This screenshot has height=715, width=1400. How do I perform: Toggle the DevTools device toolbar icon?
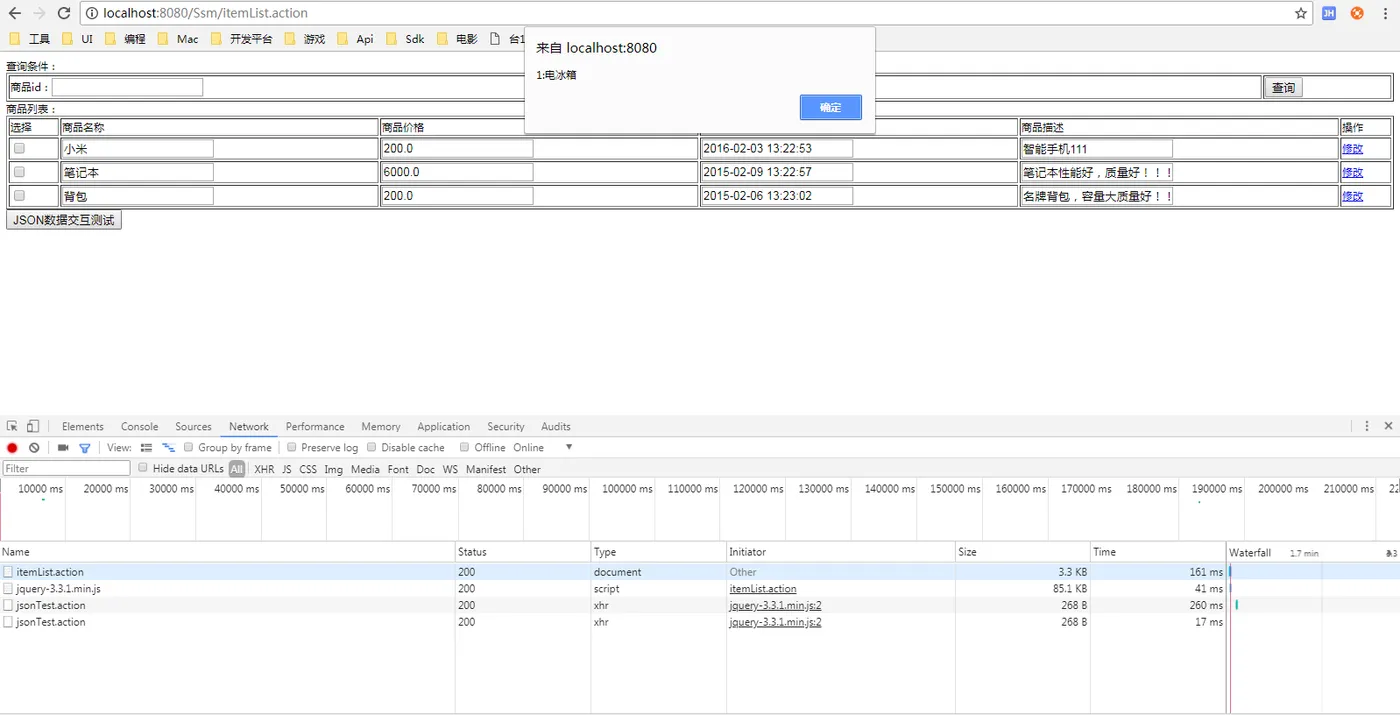coord(33,426)
